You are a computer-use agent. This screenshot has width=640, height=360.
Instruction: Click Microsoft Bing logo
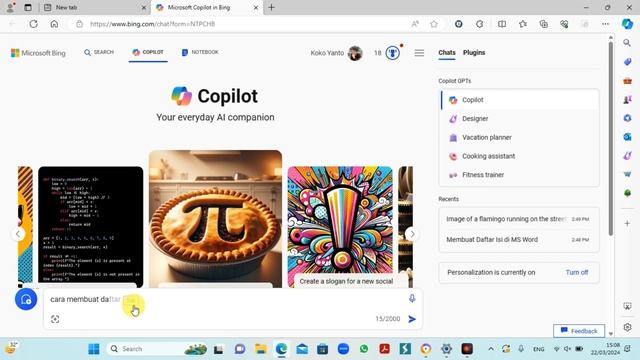click(38, 53)
